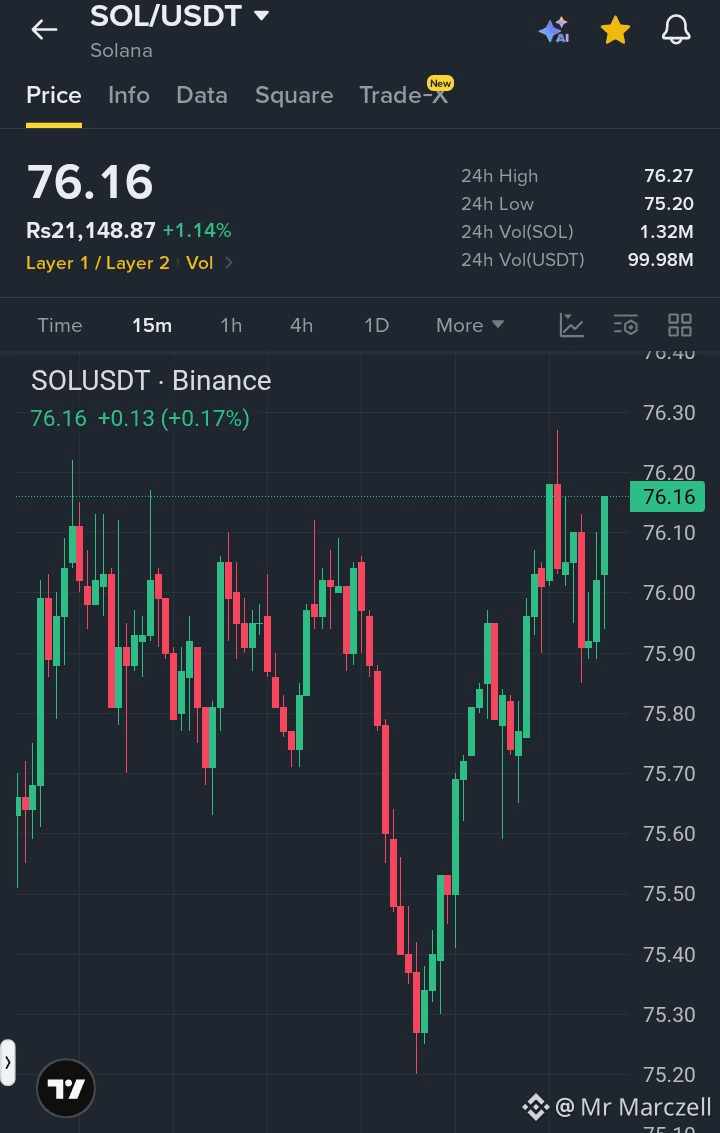Tap the green 76.16 price label on axis
Viewport: 720px width, 1133px height.
(x=667, y=496)
